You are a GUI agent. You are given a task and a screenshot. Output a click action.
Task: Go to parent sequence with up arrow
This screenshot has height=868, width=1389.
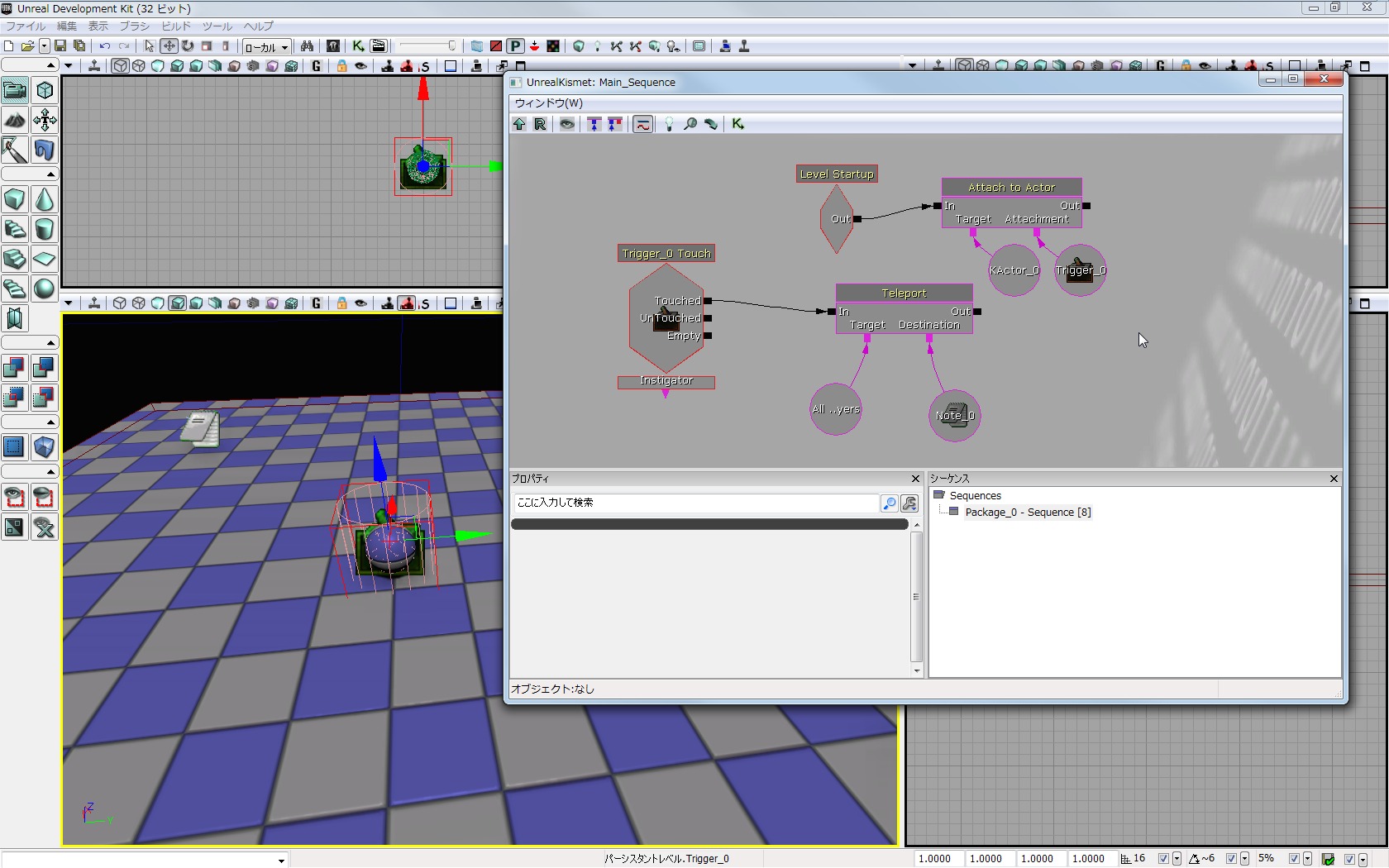[519, 124]
